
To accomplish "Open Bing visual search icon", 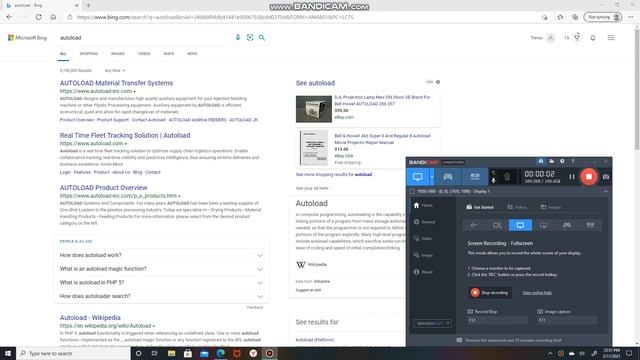I will [250, 38].
